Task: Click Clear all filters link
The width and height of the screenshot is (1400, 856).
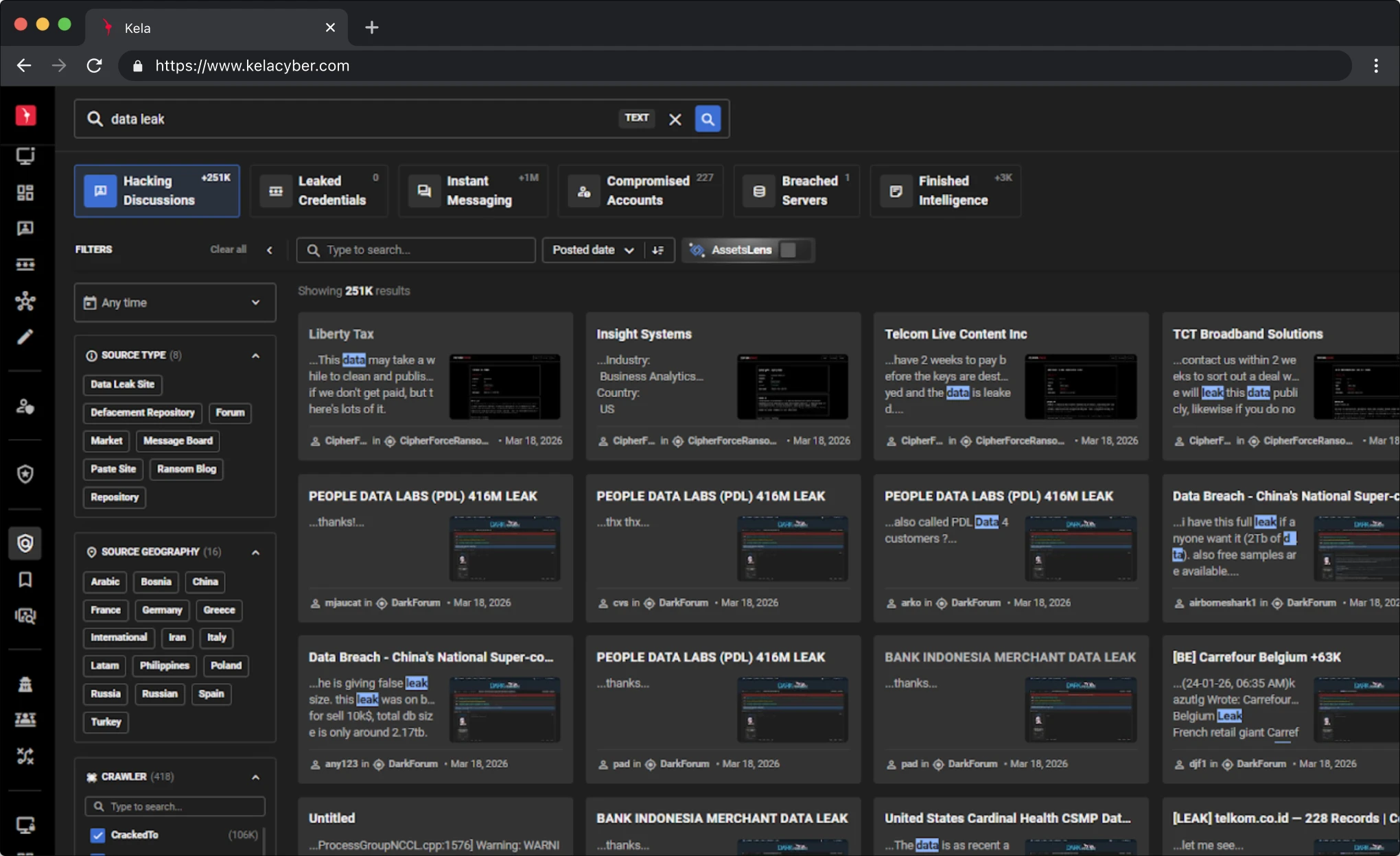Action: point(229,250)
